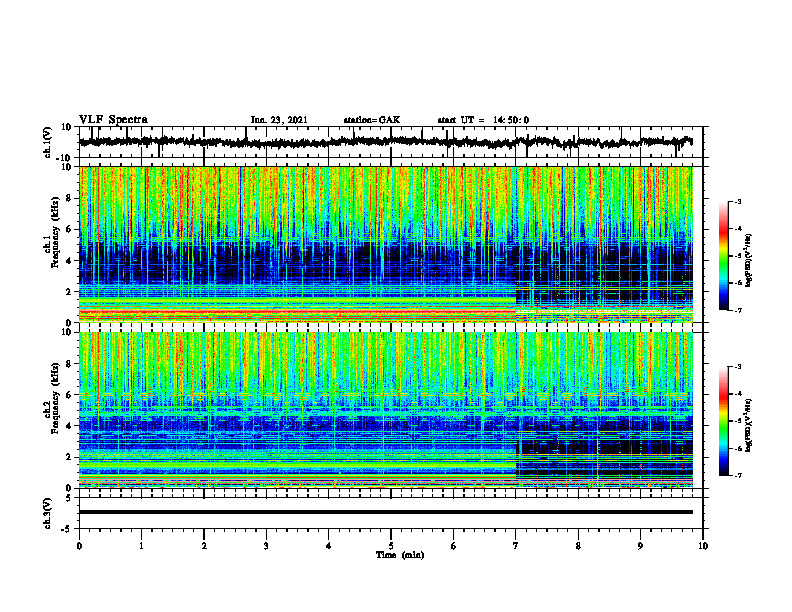This screenshot has width=792, height=612.
Task: Select the date text "Jan. 23, 2021"
Action: pyautogui.click(x=279, y=120)
